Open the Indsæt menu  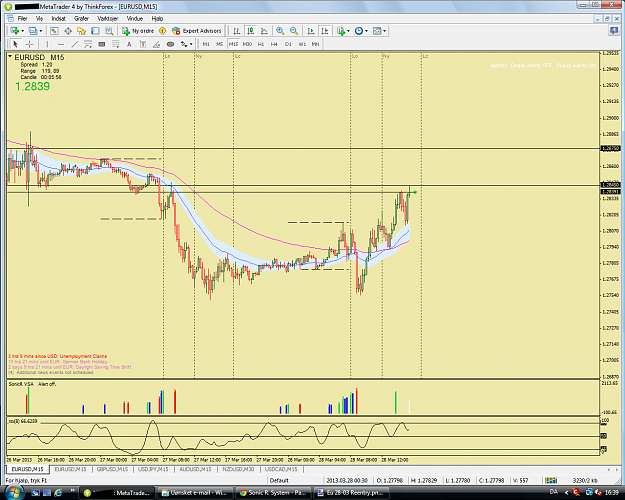58,18
